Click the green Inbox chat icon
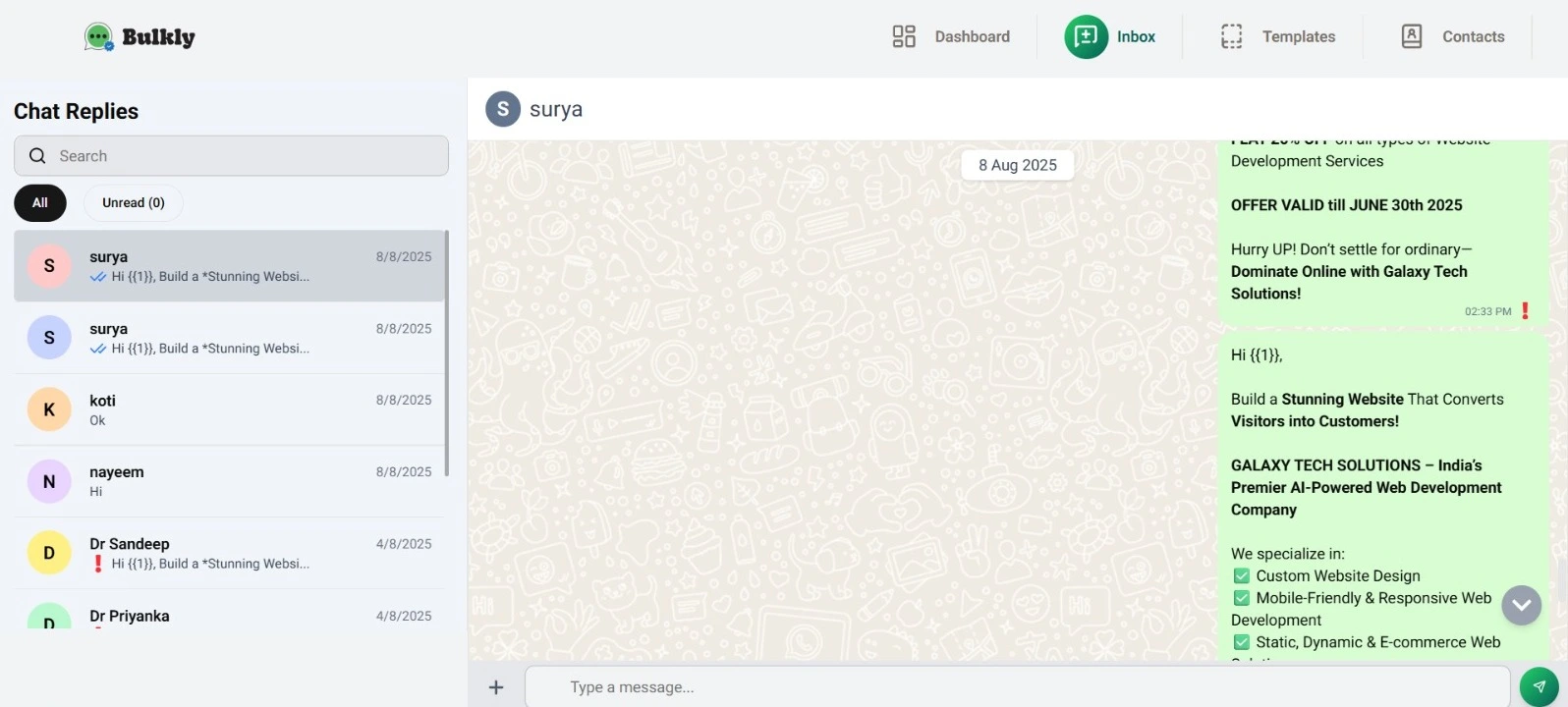The height and width of the screenshot is (707, 1568). point(1086,36)
